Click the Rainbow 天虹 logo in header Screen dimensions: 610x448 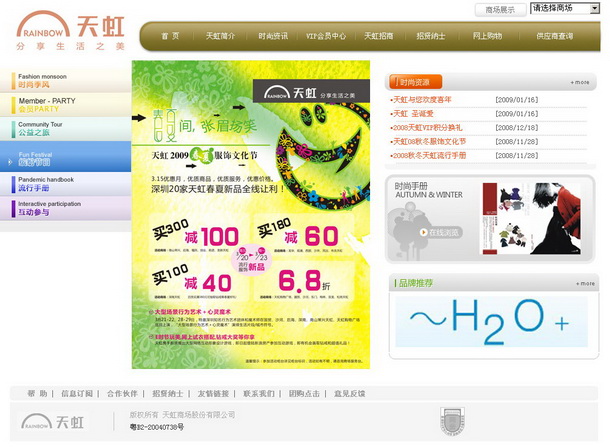coord(70,31)
